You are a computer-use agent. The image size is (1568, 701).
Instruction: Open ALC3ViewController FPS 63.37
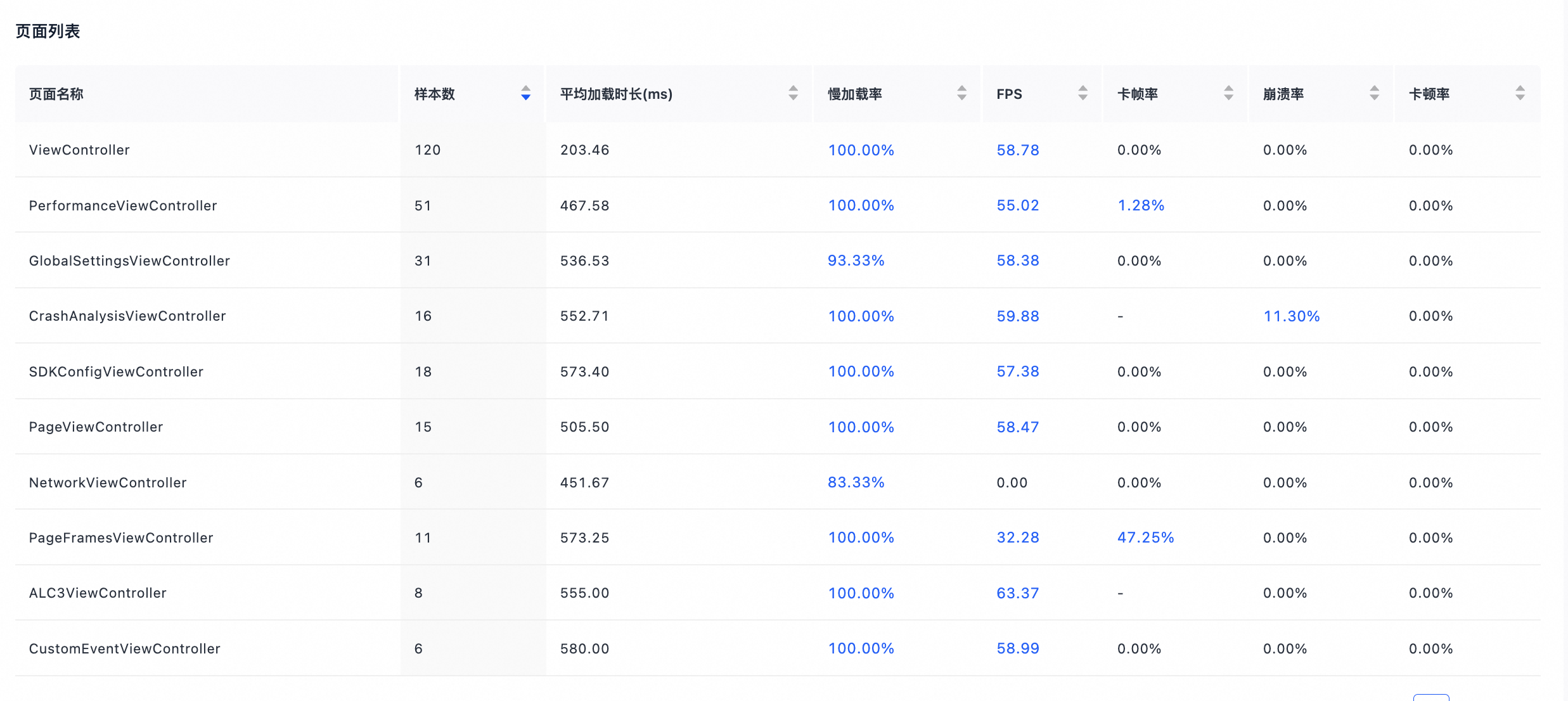pos(1018,593)
